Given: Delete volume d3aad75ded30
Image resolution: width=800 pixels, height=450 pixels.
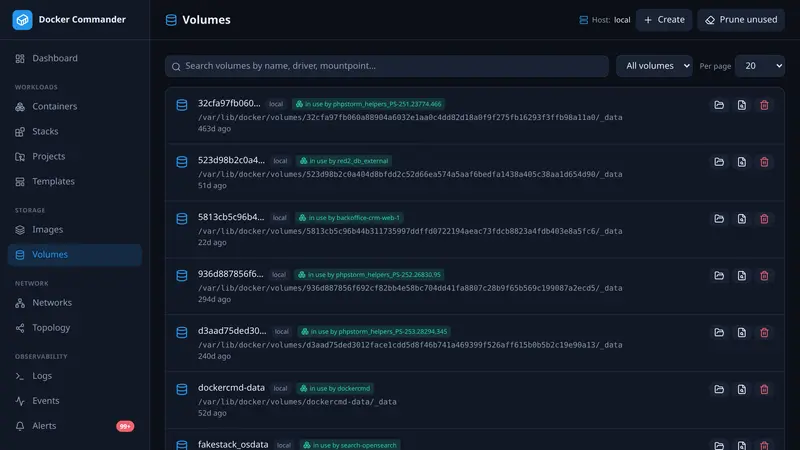Looking at the screenshot, I should [764, 333].
